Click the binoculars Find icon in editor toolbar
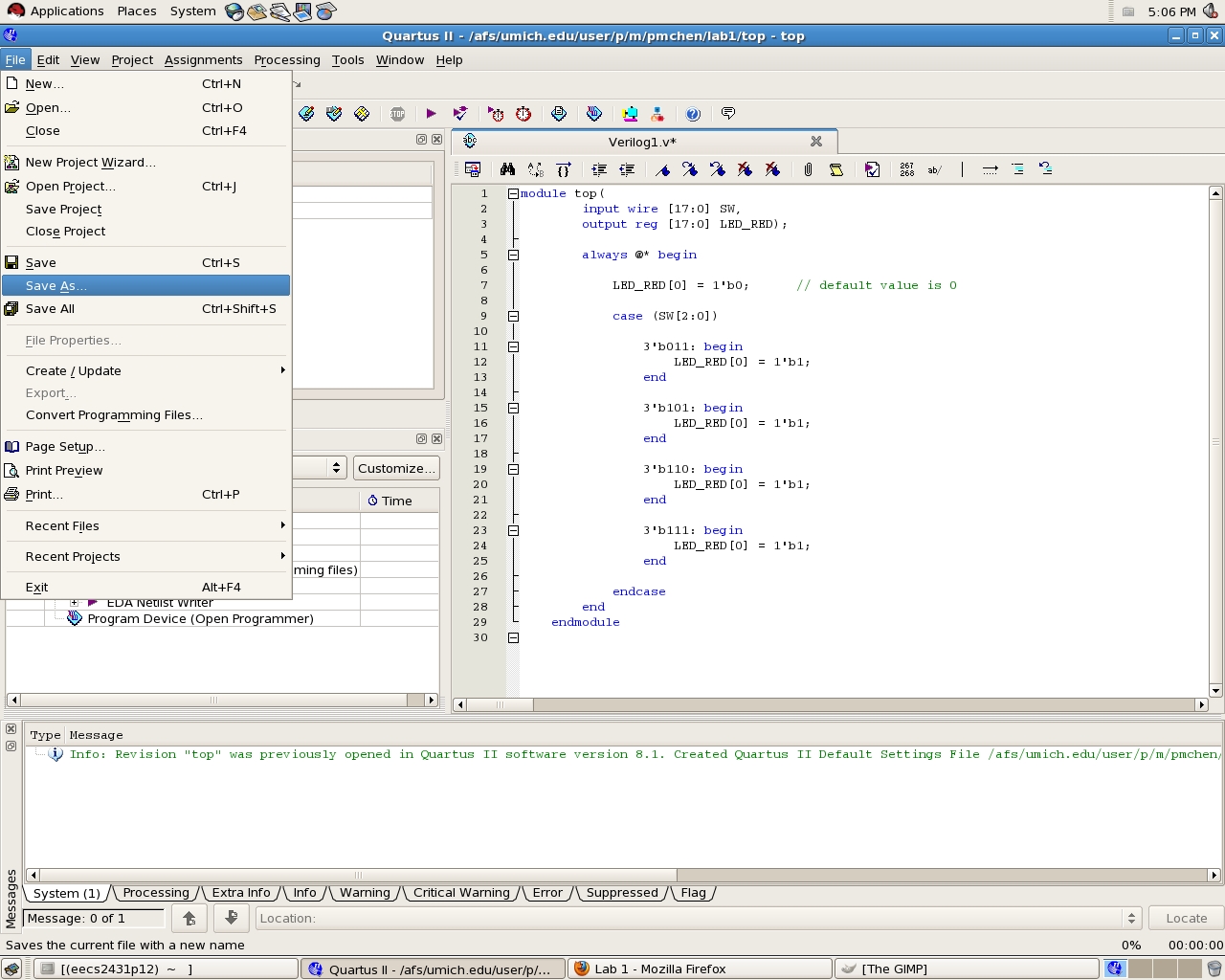Screen dimensions: 1225x980 507,169
